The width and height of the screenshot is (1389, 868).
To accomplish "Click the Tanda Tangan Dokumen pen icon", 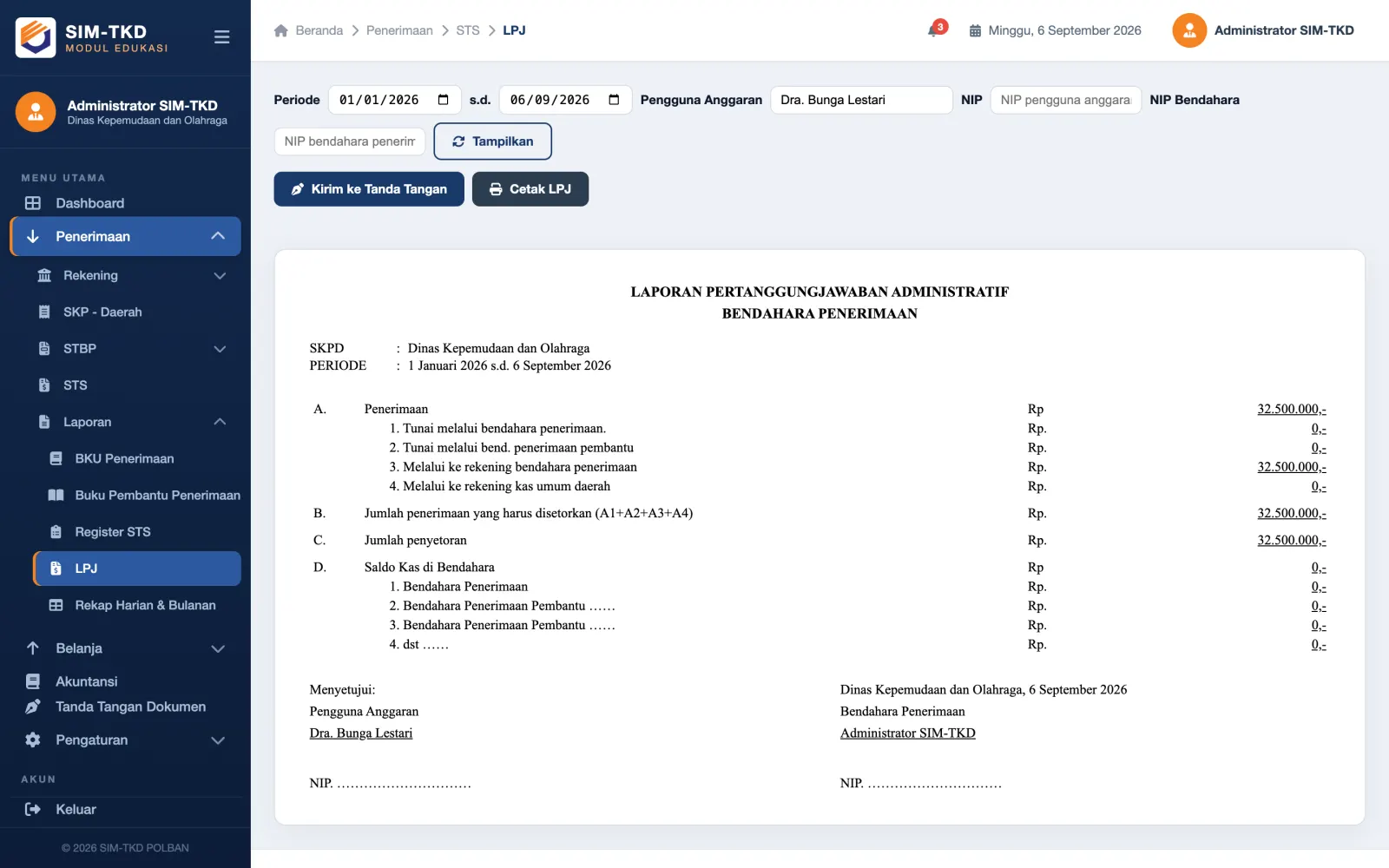I will [x=33, y=707].
